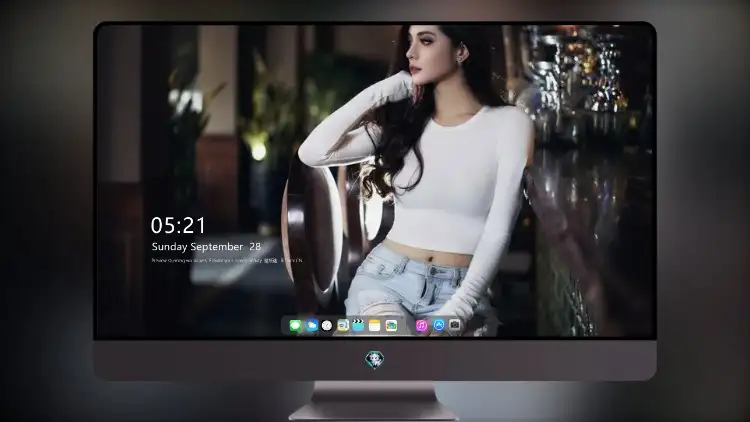Open the Maps icon in the dock
Screen dimensions: 750x422
(343, 326)
